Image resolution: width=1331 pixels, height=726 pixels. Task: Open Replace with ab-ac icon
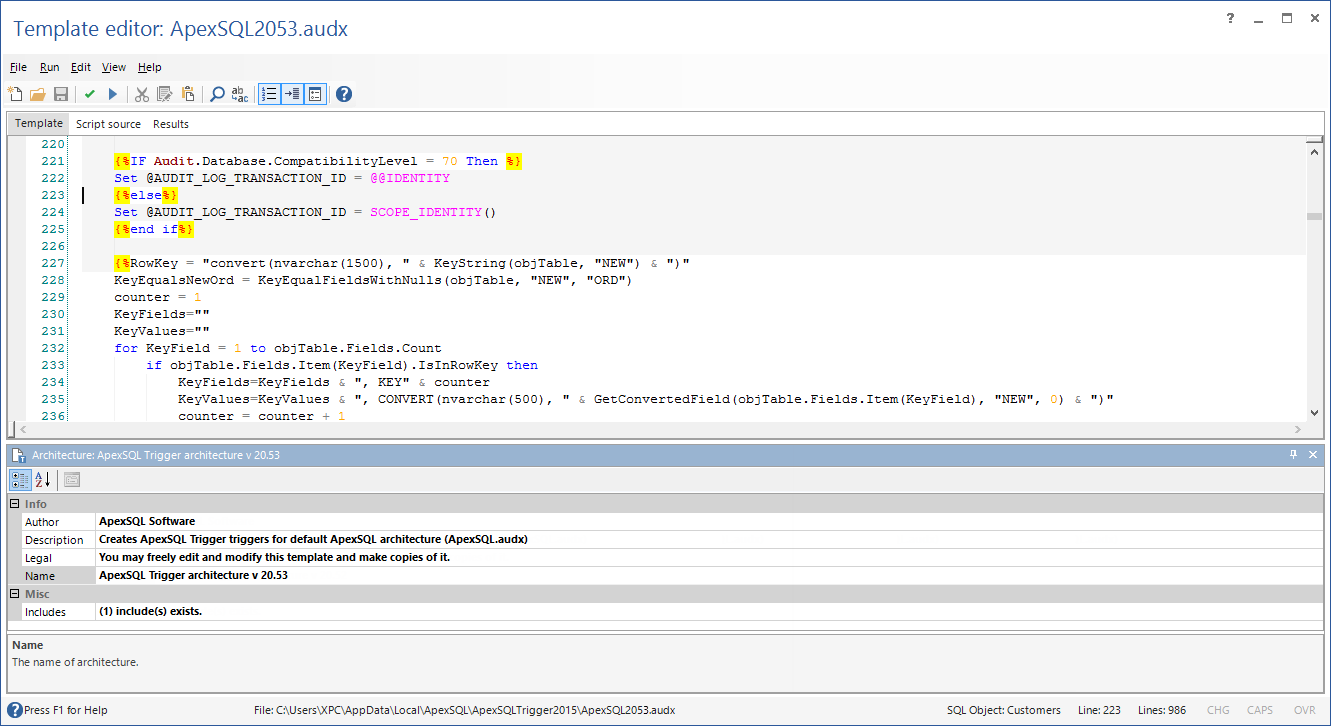coord(240,94)
